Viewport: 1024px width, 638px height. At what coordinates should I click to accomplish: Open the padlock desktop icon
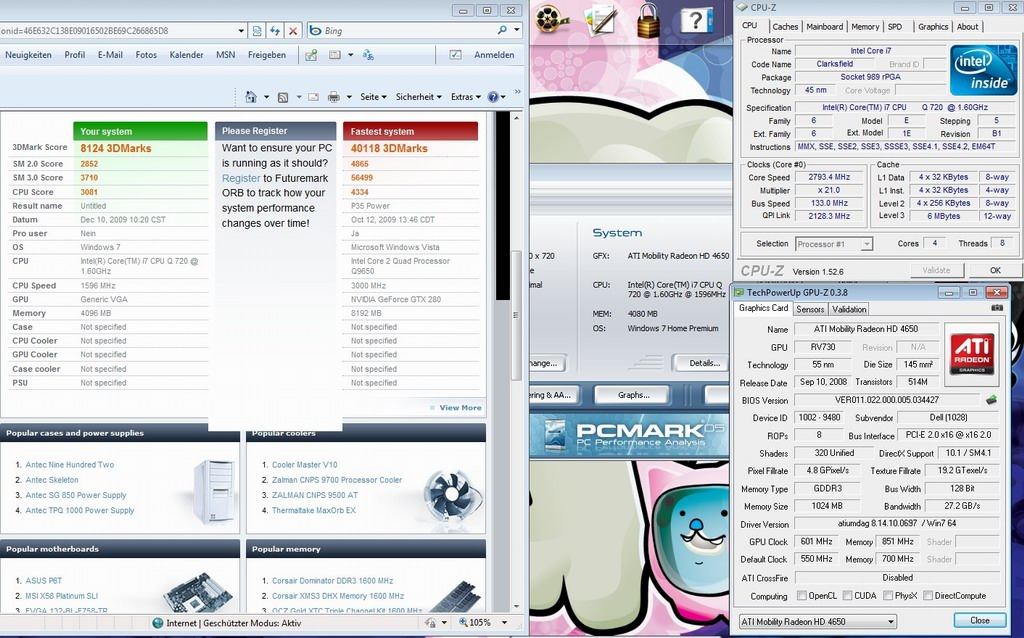point(648,21)
